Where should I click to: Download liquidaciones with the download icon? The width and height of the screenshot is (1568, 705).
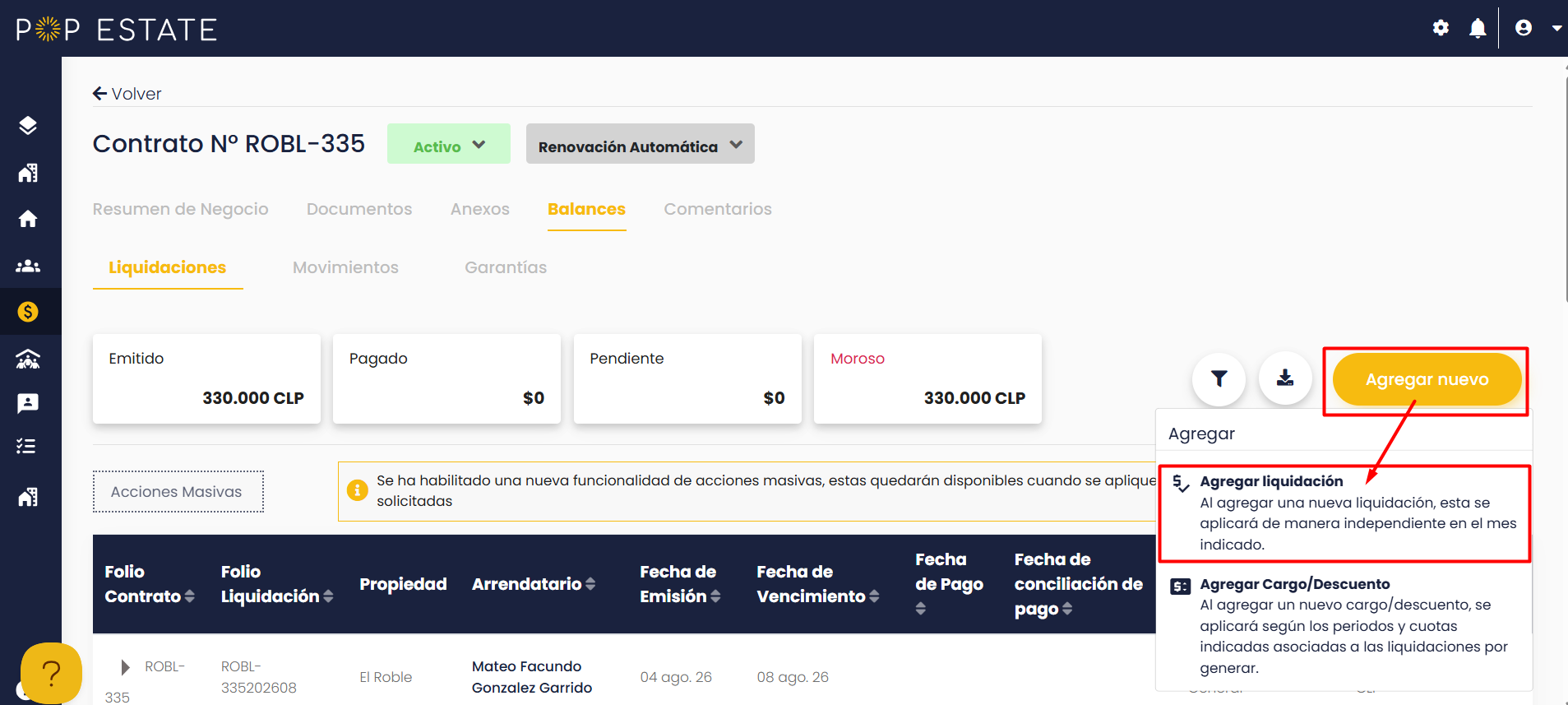click(x=1284, y=378)
